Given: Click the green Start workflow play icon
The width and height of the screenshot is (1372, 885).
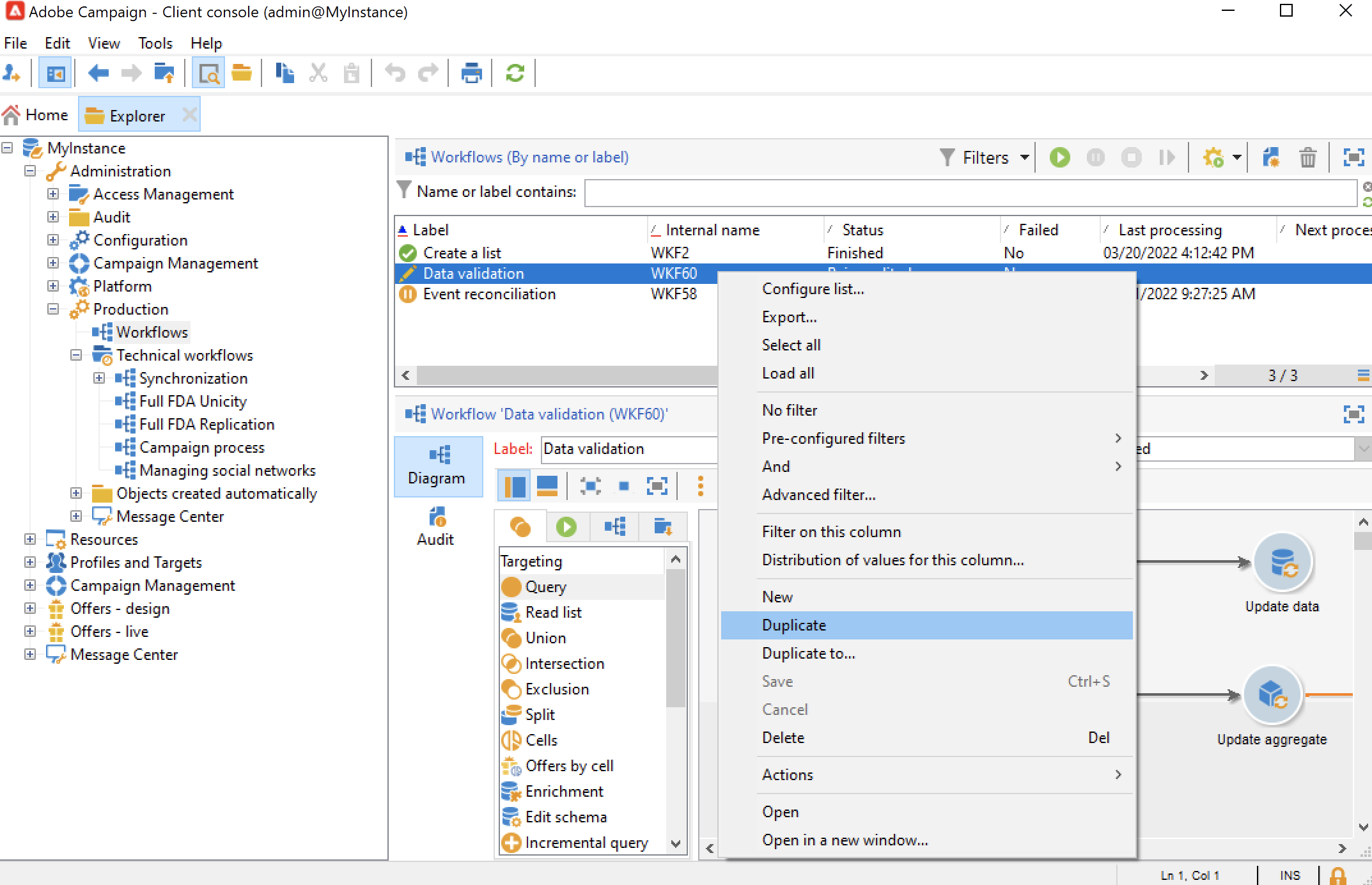Looking at the screenshot, I should coord(1059,157).
